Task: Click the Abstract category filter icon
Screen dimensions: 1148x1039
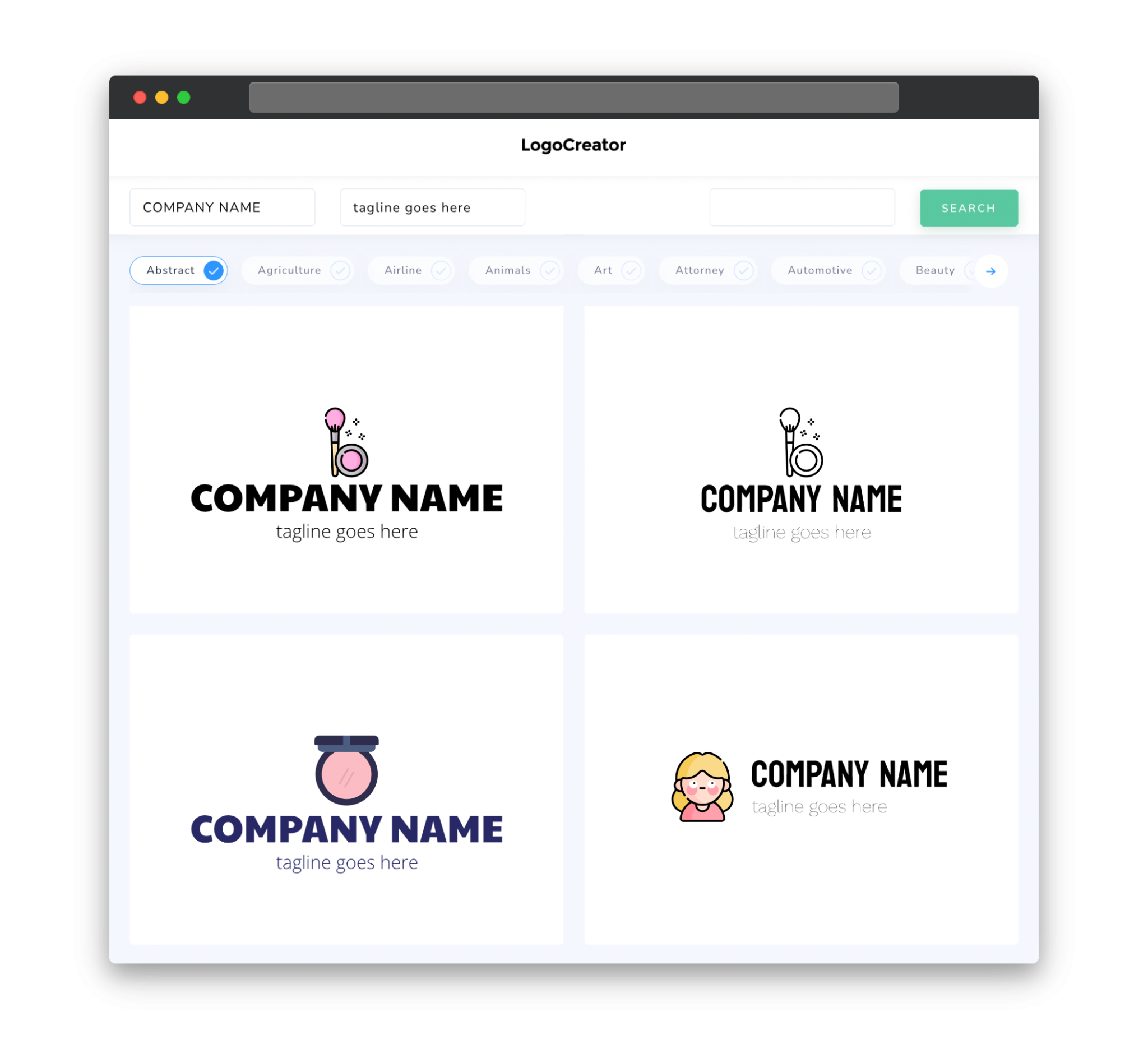Action: (214, 270)
